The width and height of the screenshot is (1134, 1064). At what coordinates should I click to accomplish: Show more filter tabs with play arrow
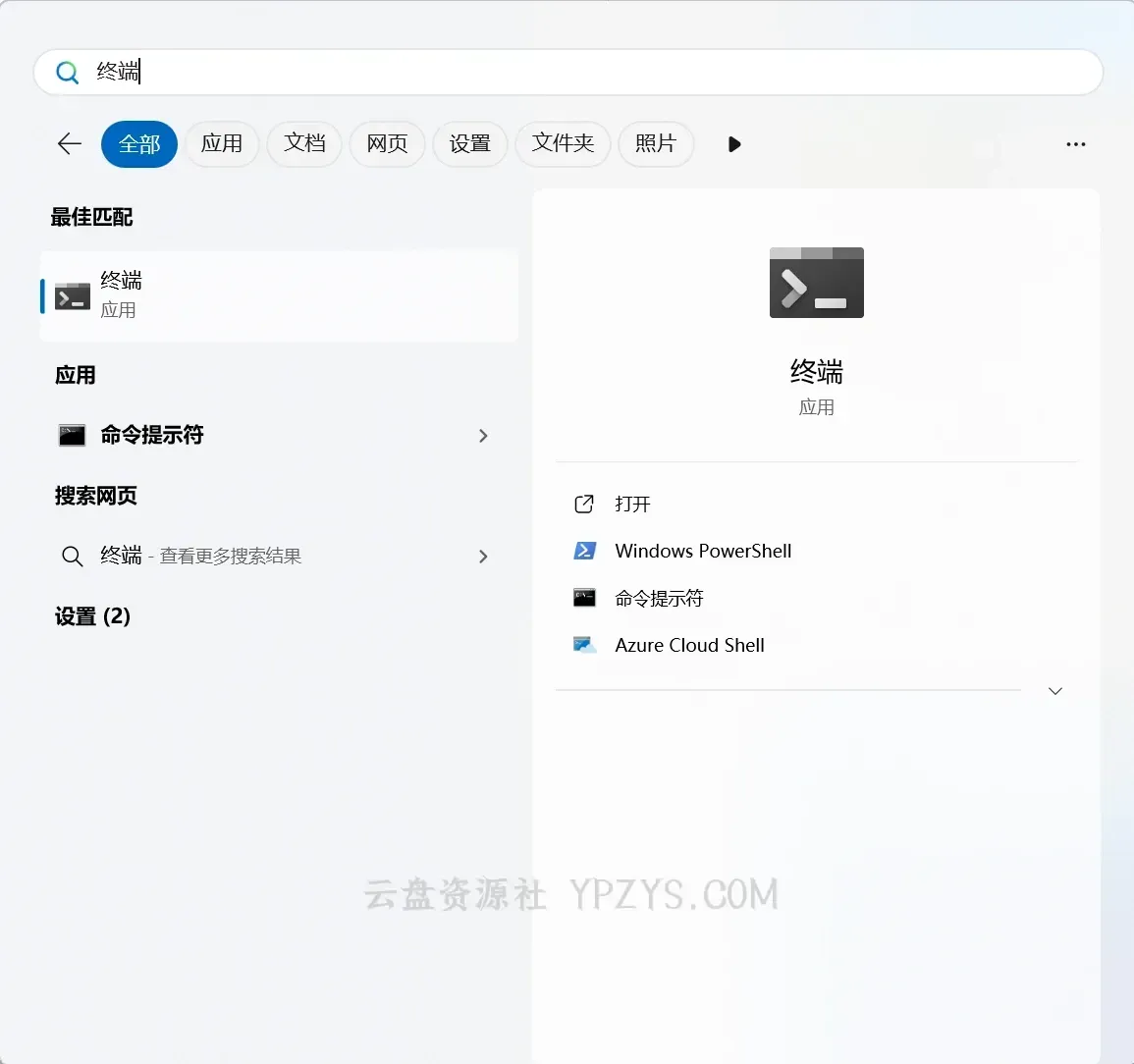point(734,144)
